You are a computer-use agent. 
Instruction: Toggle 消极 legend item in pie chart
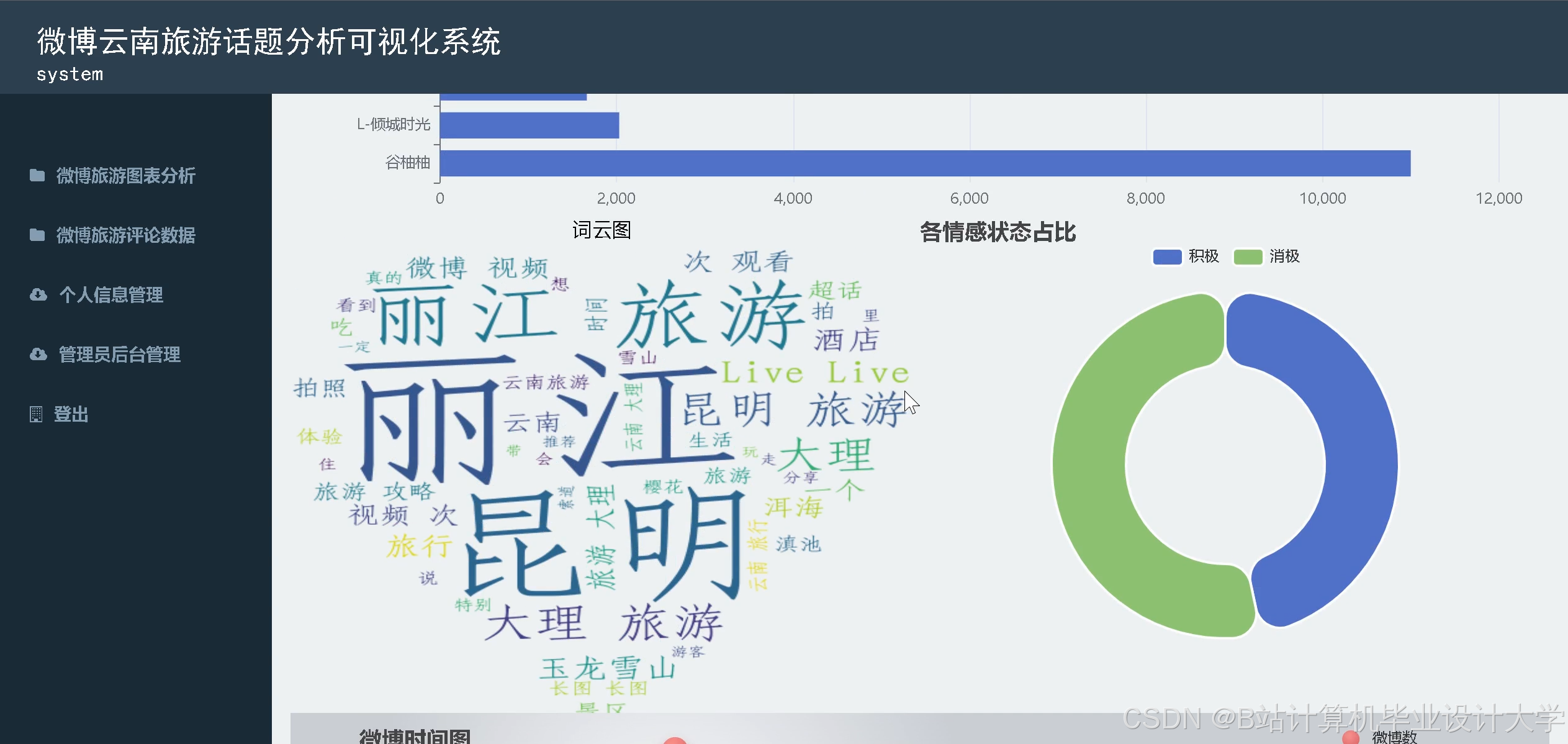1284,256
